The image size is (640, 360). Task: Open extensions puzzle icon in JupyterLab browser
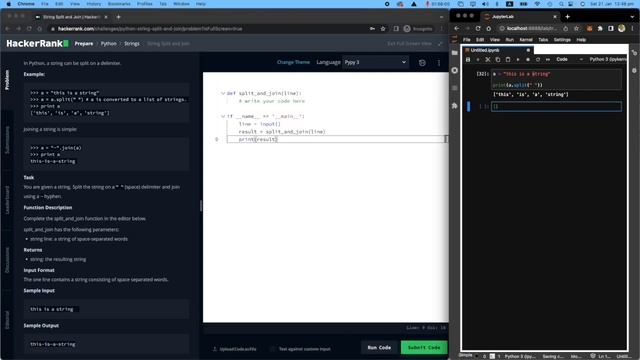(600, 29)
